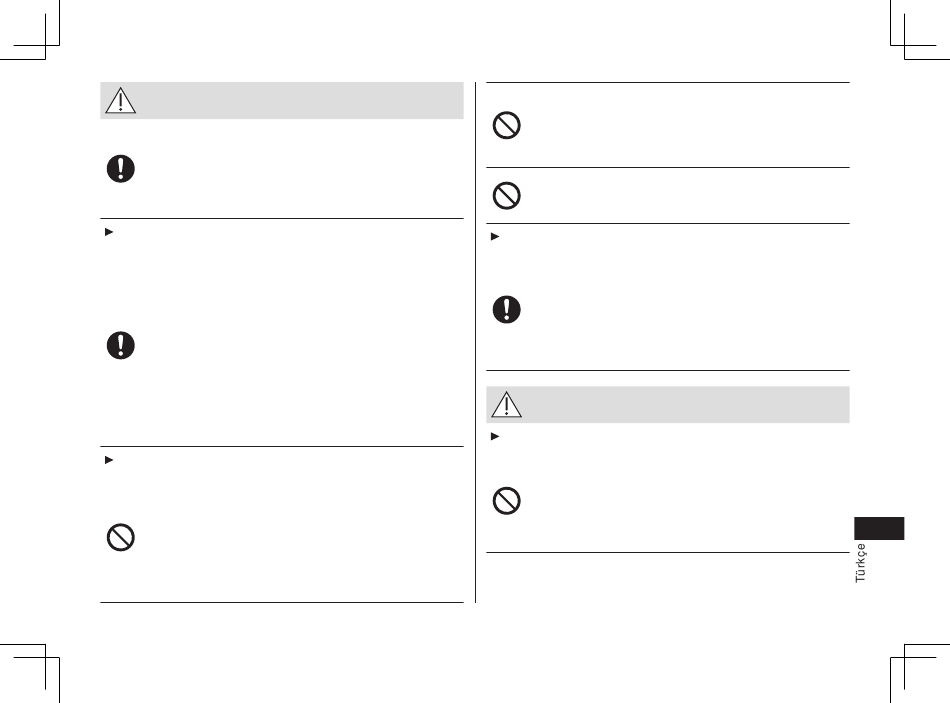Image resolution: width=950 pixels, height=703 pixels.
Task: Click the arrow bullet above right column exclamation icon
Action: [493, 235]
